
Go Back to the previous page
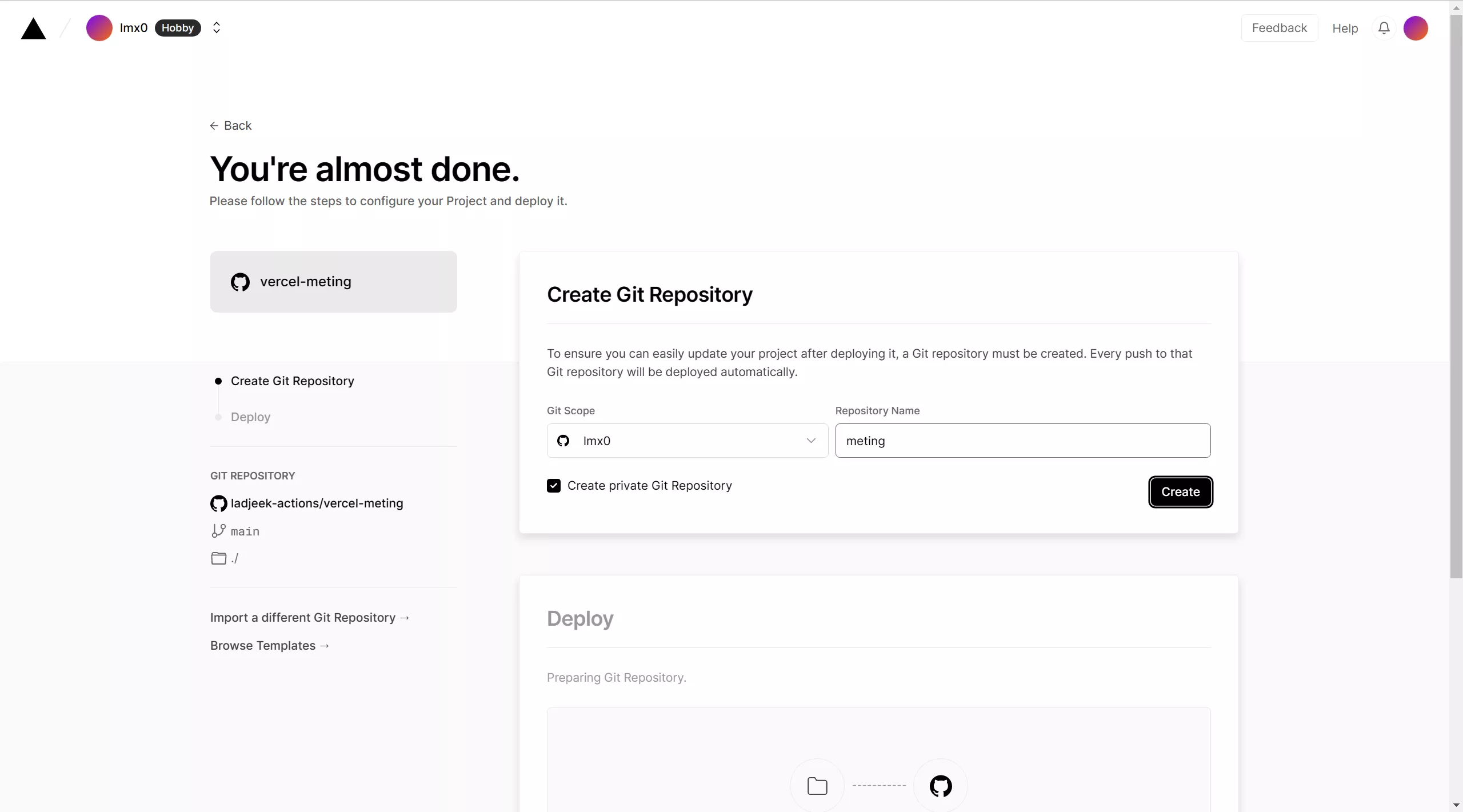(x=231, y=126)
